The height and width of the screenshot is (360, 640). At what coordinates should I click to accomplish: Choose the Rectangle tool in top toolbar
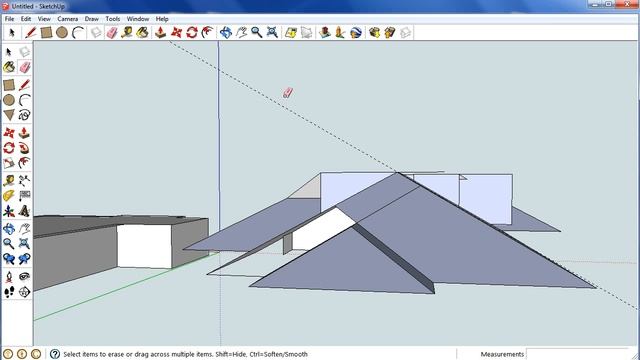coord(46,33)
